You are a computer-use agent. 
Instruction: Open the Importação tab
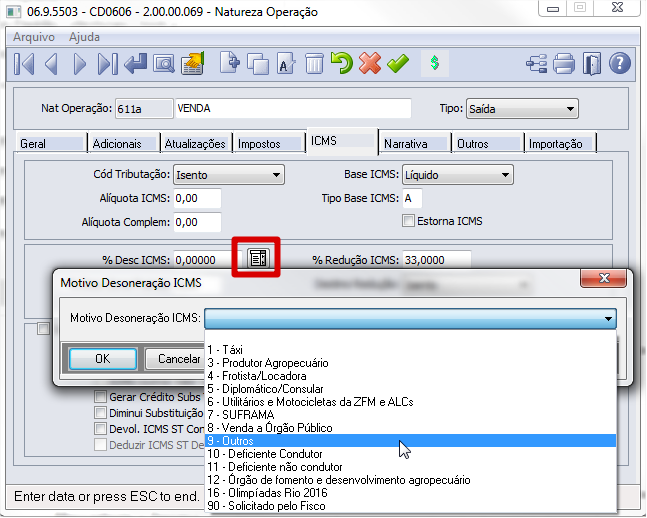560,144
